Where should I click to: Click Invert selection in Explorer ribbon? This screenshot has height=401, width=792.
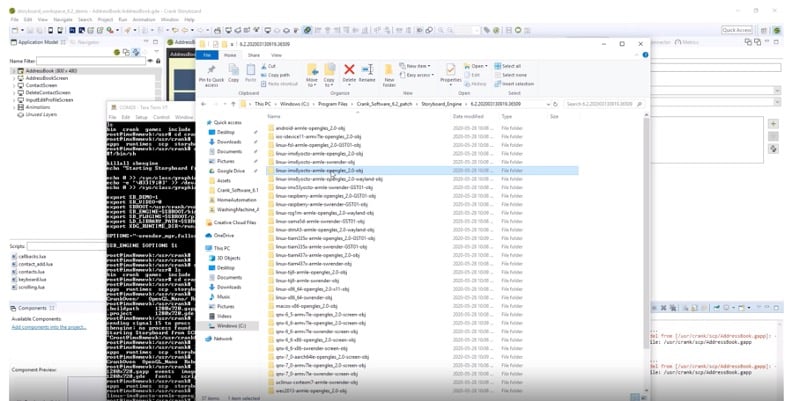pyautogui.click(x=514, y=84)
